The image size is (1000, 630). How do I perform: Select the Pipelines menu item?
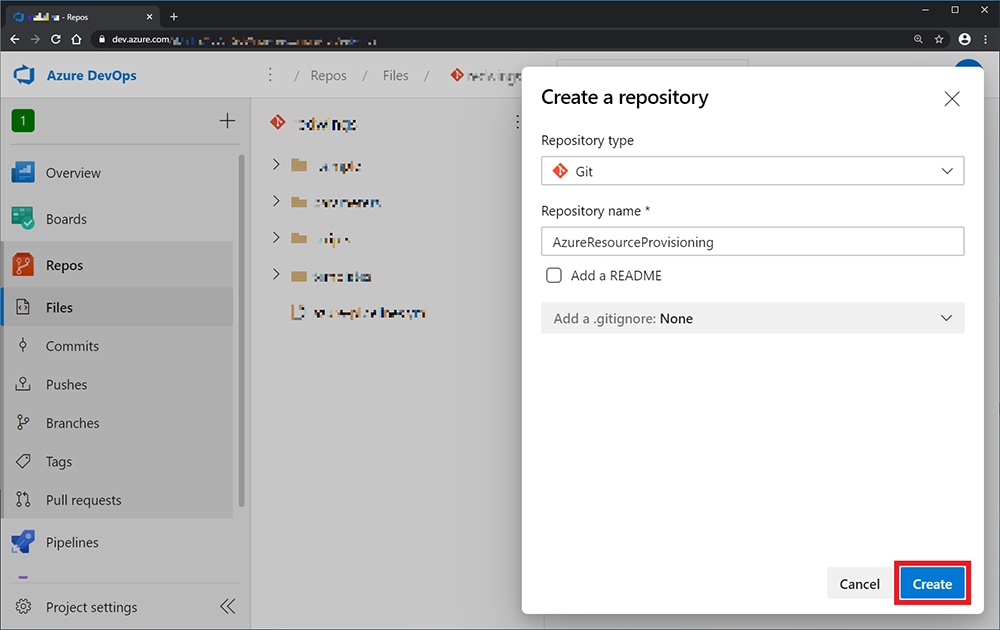[x=72, y=543]
